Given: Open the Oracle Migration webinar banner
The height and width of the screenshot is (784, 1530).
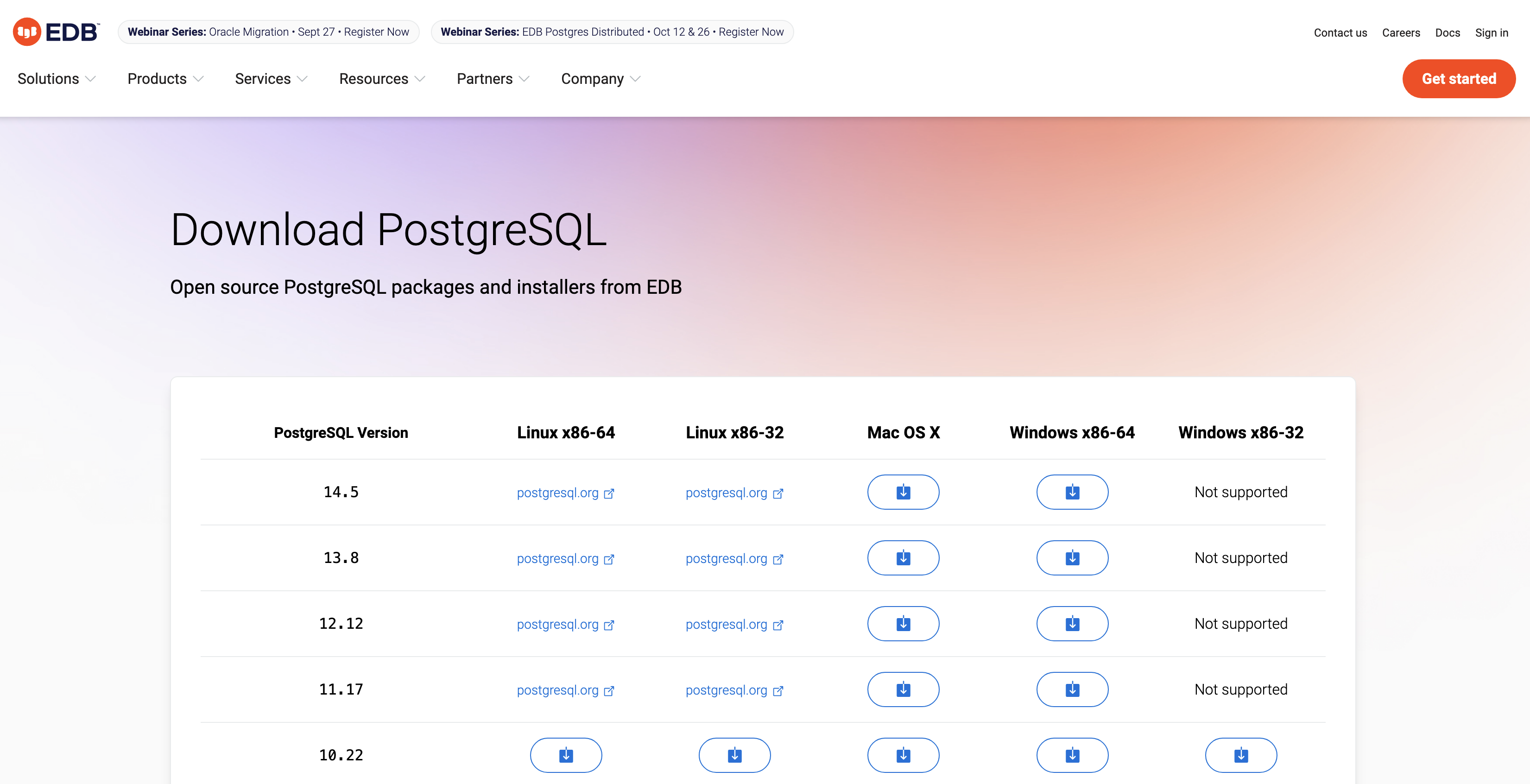Looking at the screenshot, I should (268, 32).
